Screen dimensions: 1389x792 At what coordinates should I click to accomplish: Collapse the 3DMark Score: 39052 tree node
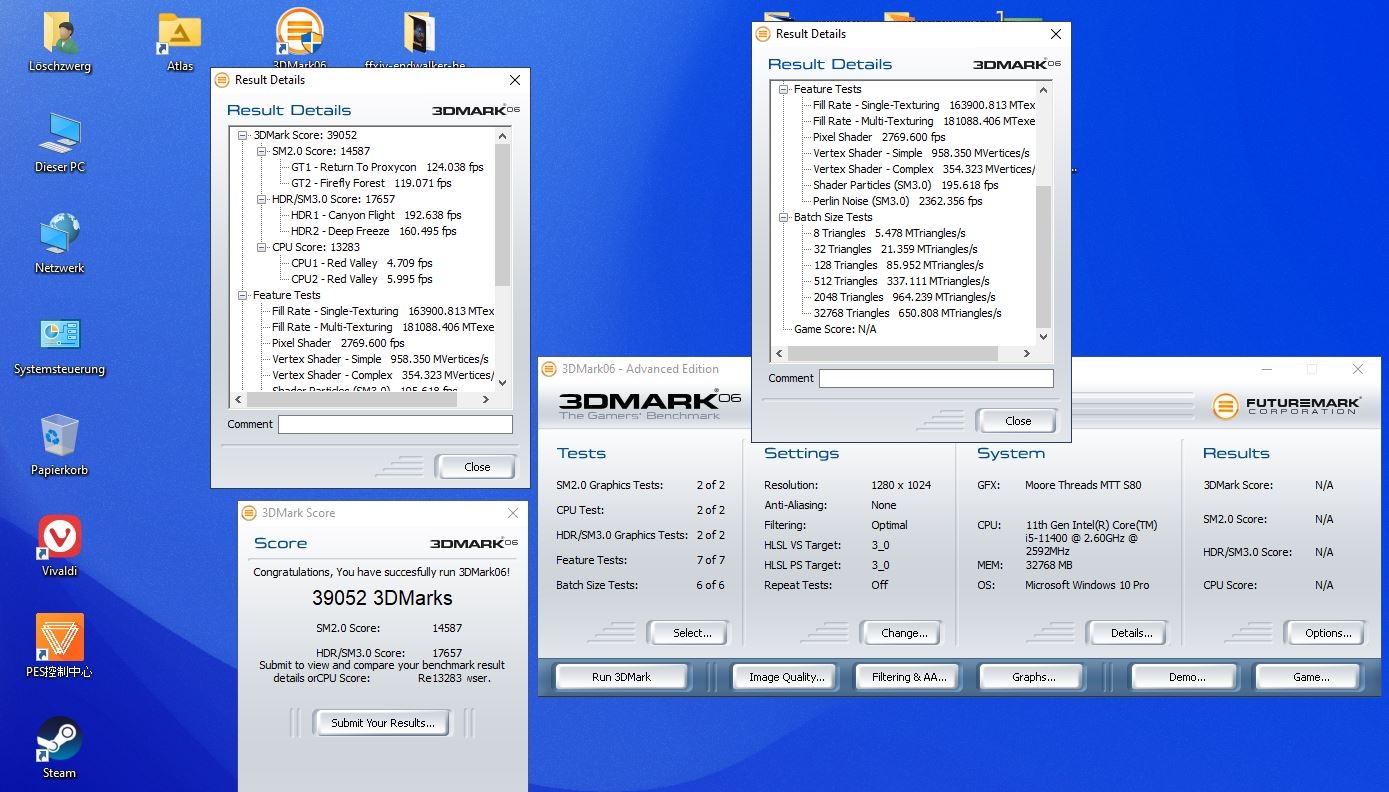click(x=244, y=135)
